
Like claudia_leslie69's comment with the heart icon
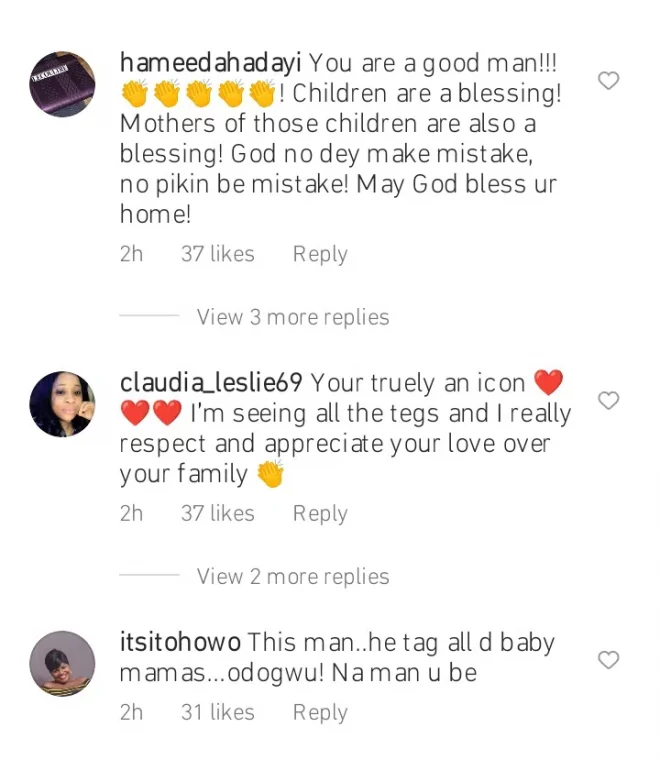pos(608,401)
